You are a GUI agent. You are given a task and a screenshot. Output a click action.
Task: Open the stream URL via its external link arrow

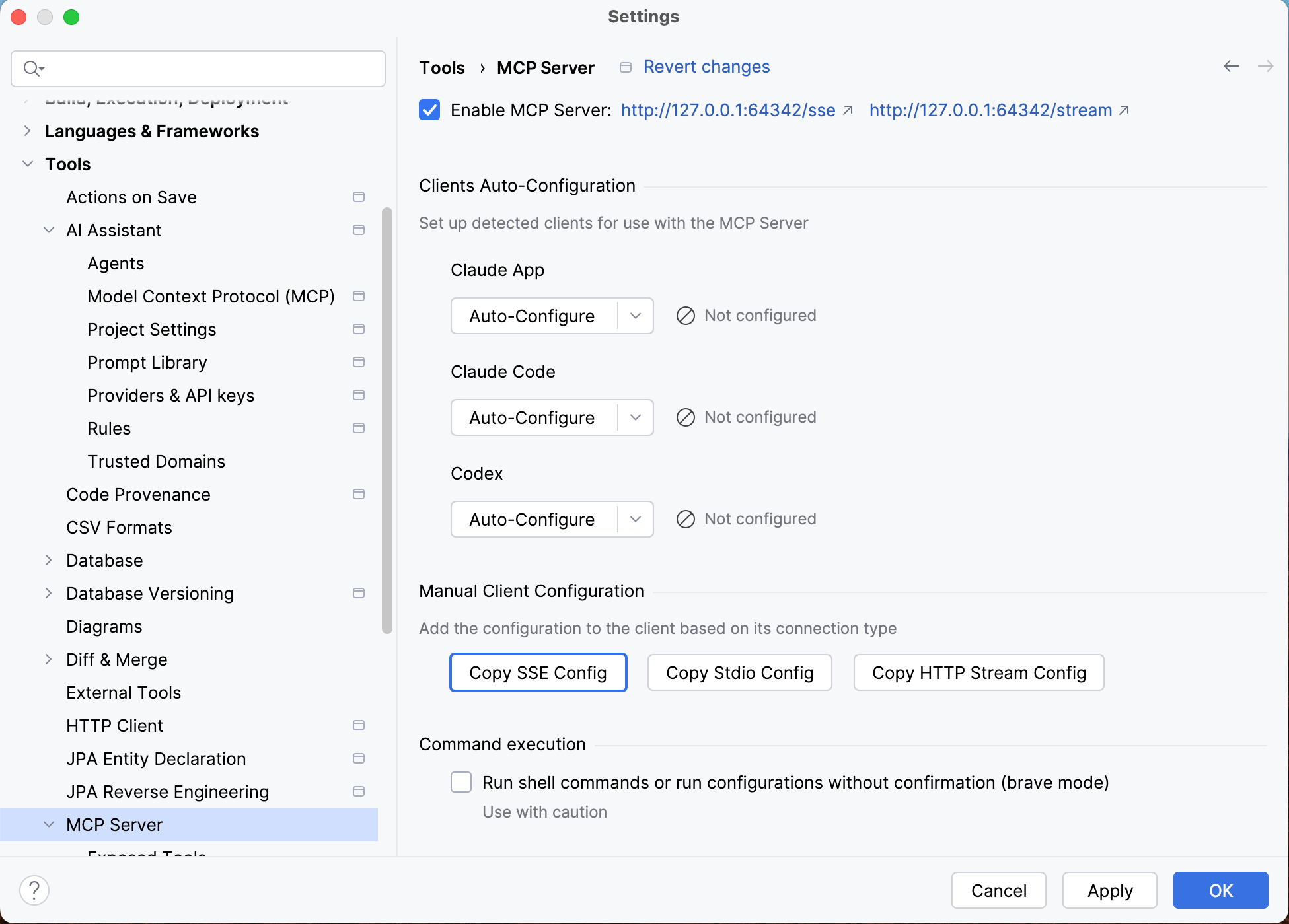pos(1124,110)
